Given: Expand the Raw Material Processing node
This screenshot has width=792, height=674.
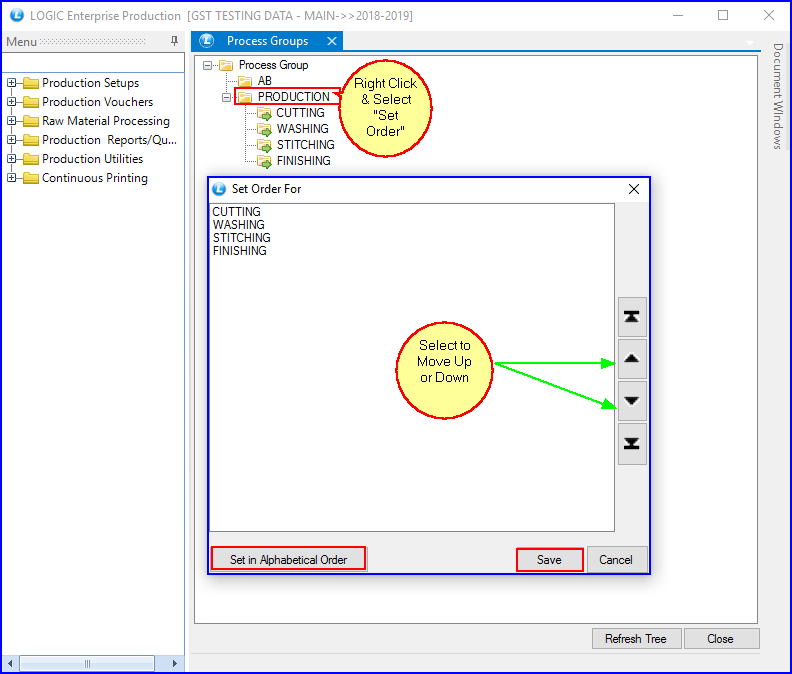Looking at the screenshot, I should click(x=11, y=121).
